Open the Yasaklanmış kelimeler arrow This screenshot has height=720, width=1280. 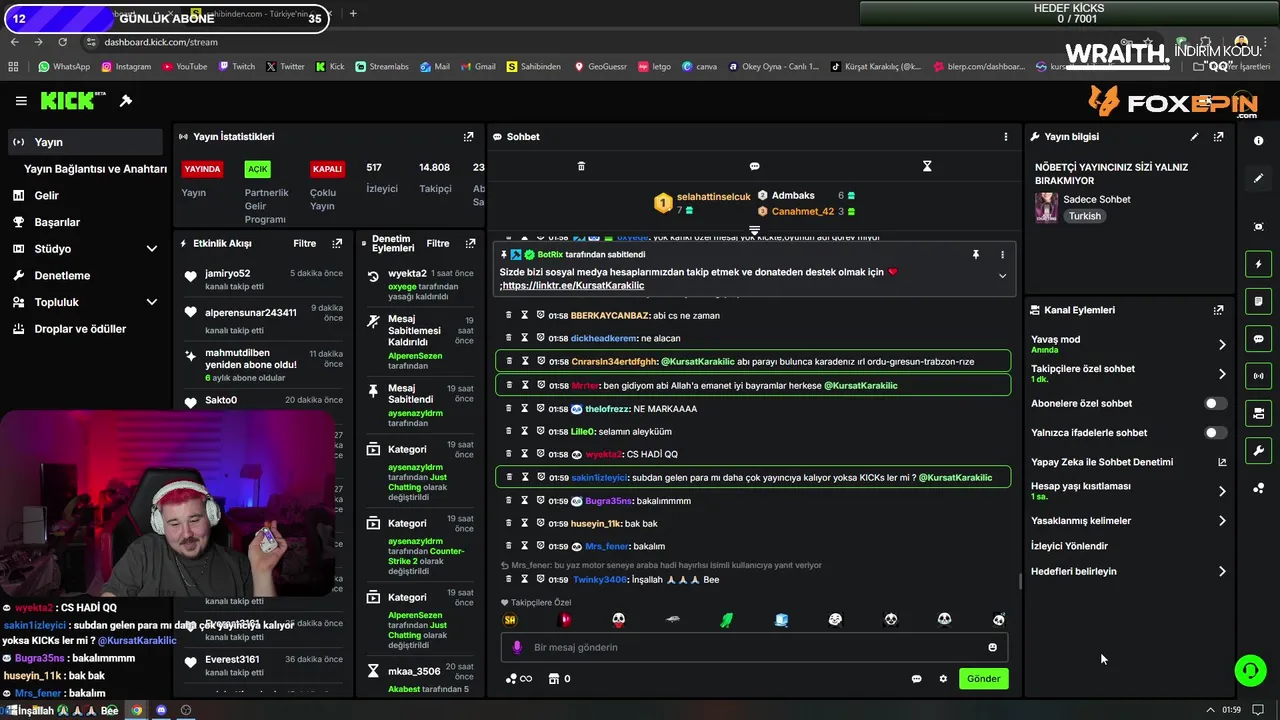(x=1222, y=521)
